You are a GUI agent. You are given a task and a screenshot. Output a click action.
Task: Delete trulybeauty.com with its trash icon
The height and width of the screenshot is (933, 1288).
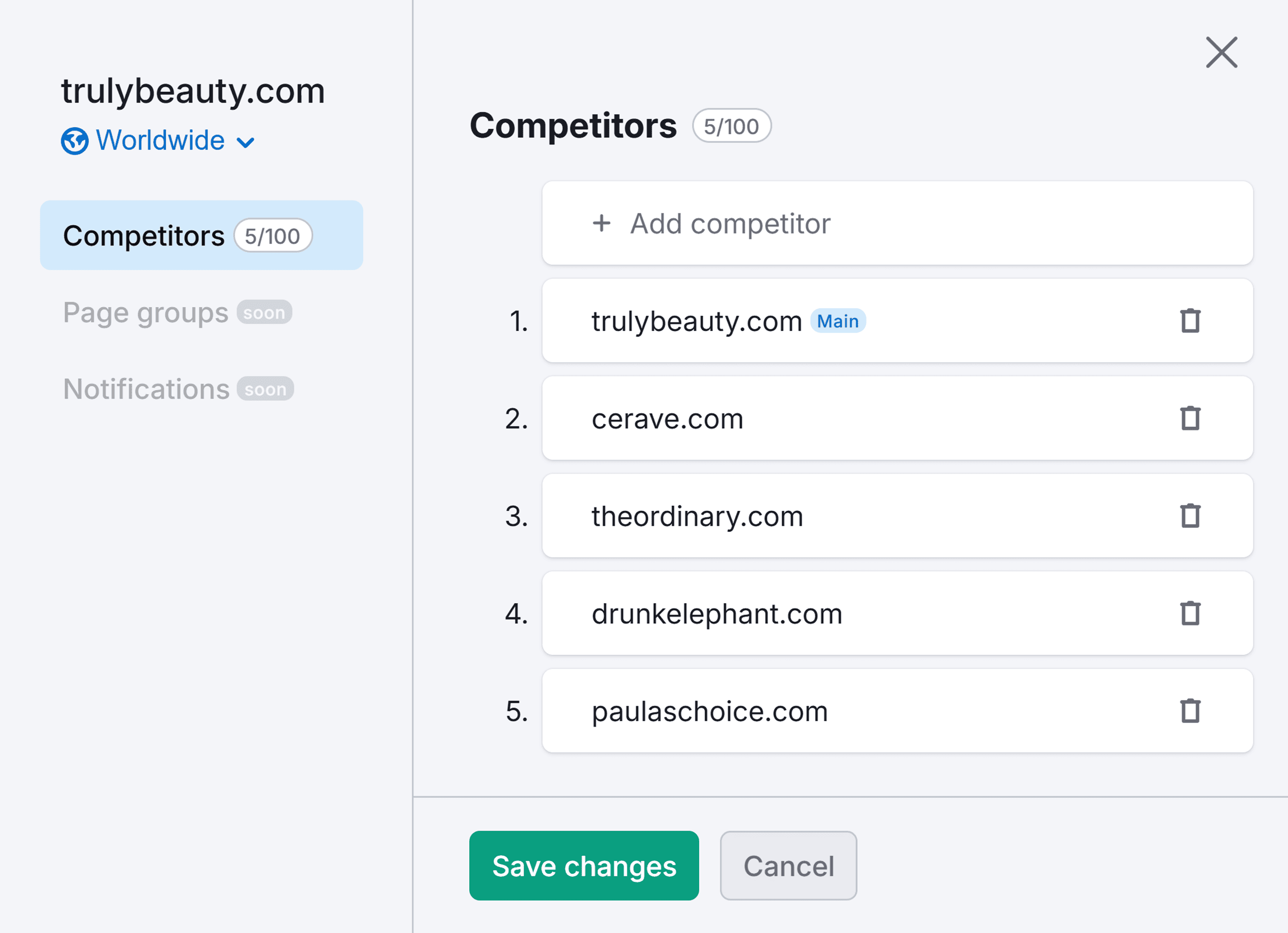tap(1190, 321)
